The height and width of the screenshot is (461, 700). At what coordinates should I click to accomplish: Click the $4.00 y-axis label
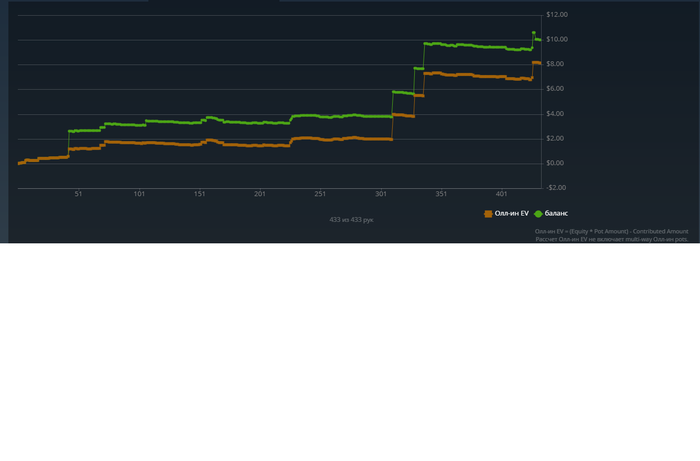(x=555, y=114)
